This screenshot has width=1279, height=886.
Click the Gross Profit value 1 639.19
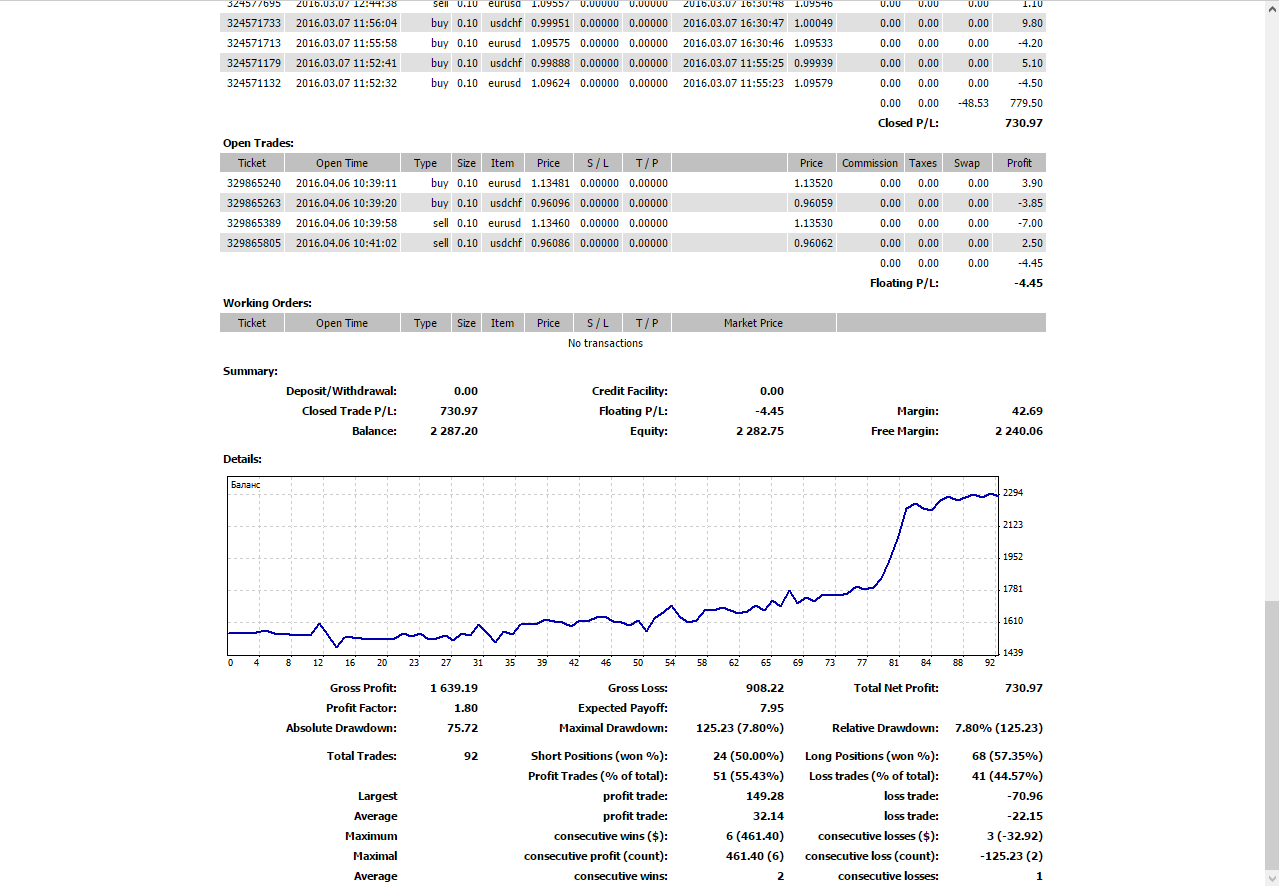pyautogui.click(x=454, y=688)
